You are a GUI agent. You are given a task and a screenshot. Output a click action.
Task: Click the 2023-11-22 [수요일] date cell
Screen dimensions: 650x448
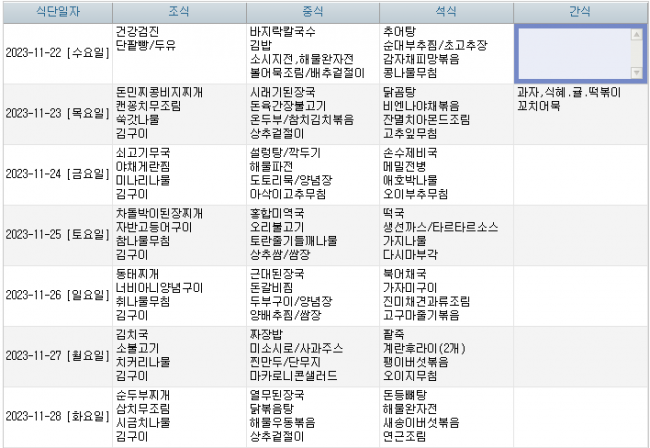click(x=56, y=54)
